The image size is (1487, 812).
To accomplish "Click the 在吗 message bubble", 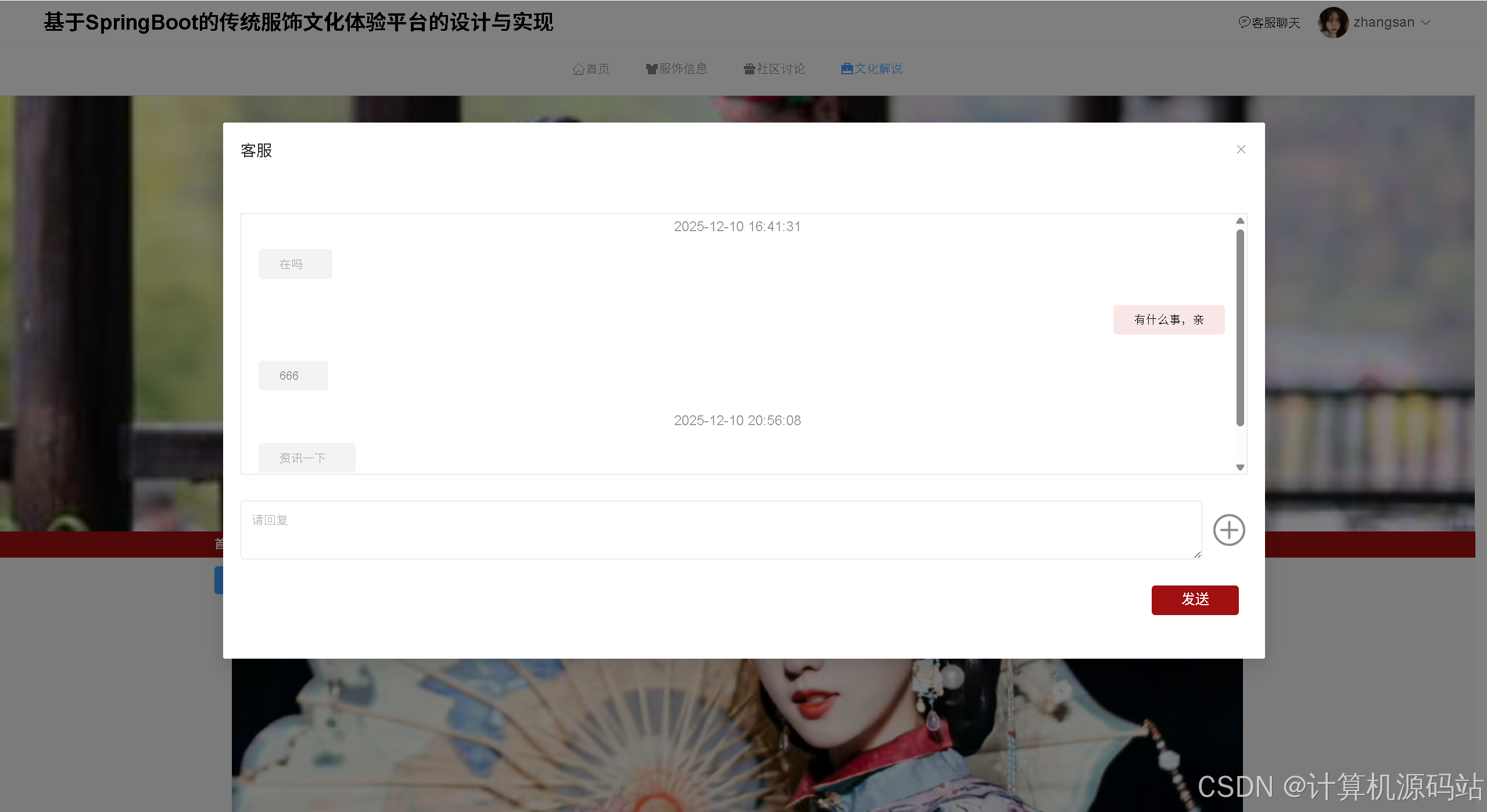I will pos(295,264).
